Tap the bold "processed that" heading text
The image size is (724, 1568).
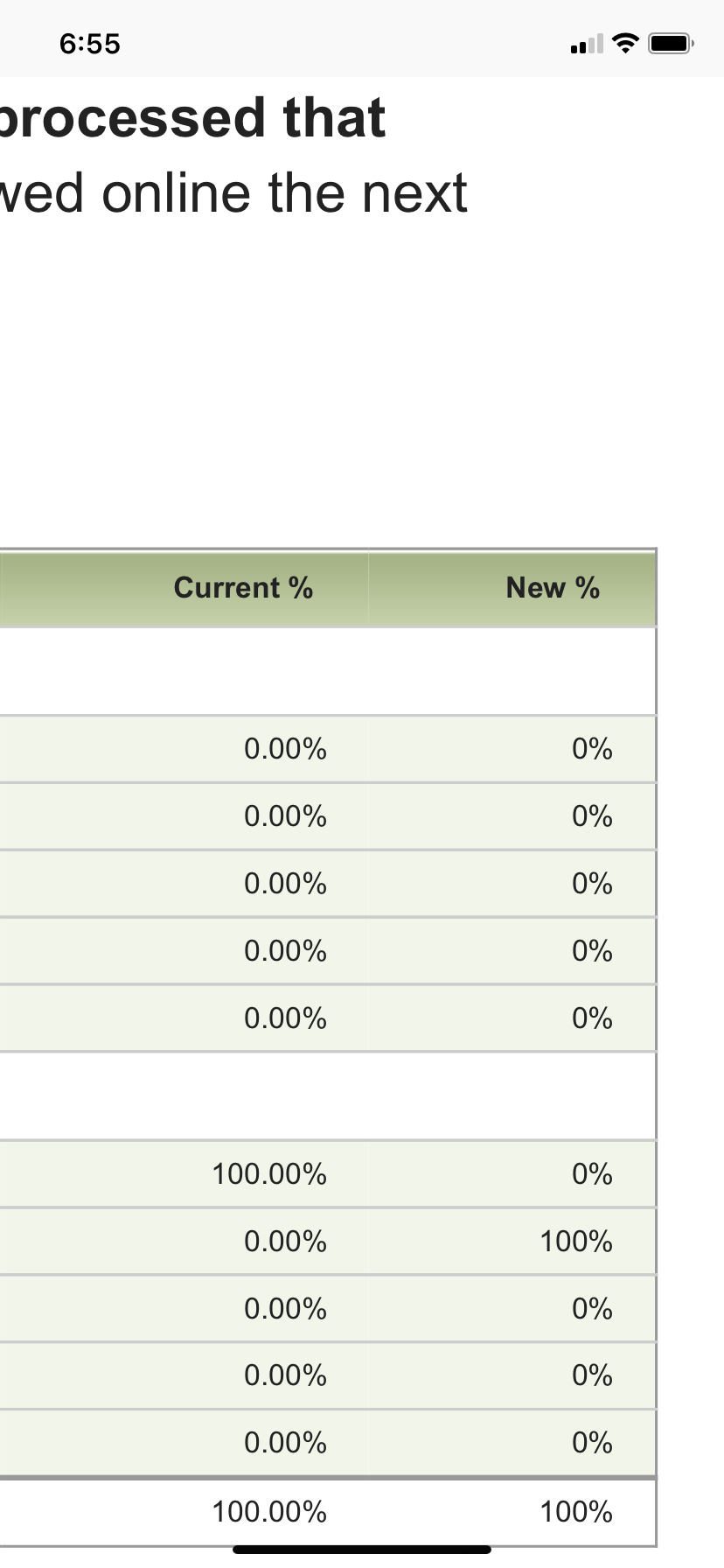tap(192, 119)
